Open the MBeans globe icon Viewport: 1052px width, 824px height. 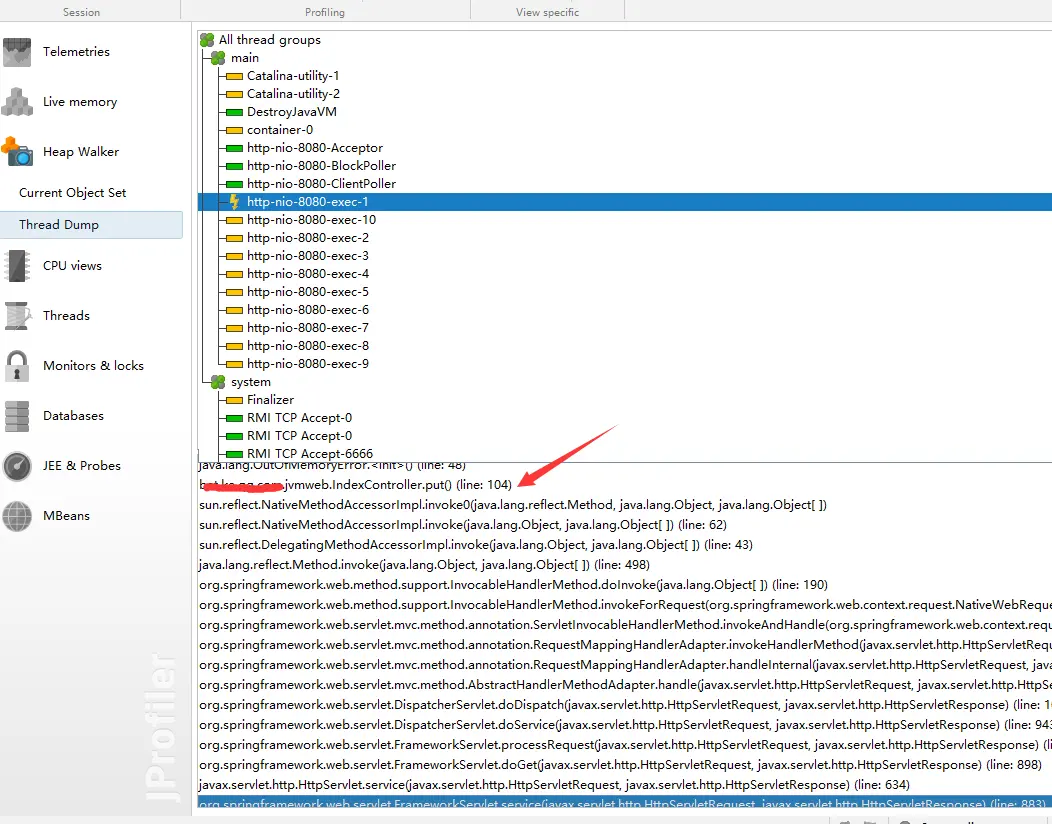[17, 516]
